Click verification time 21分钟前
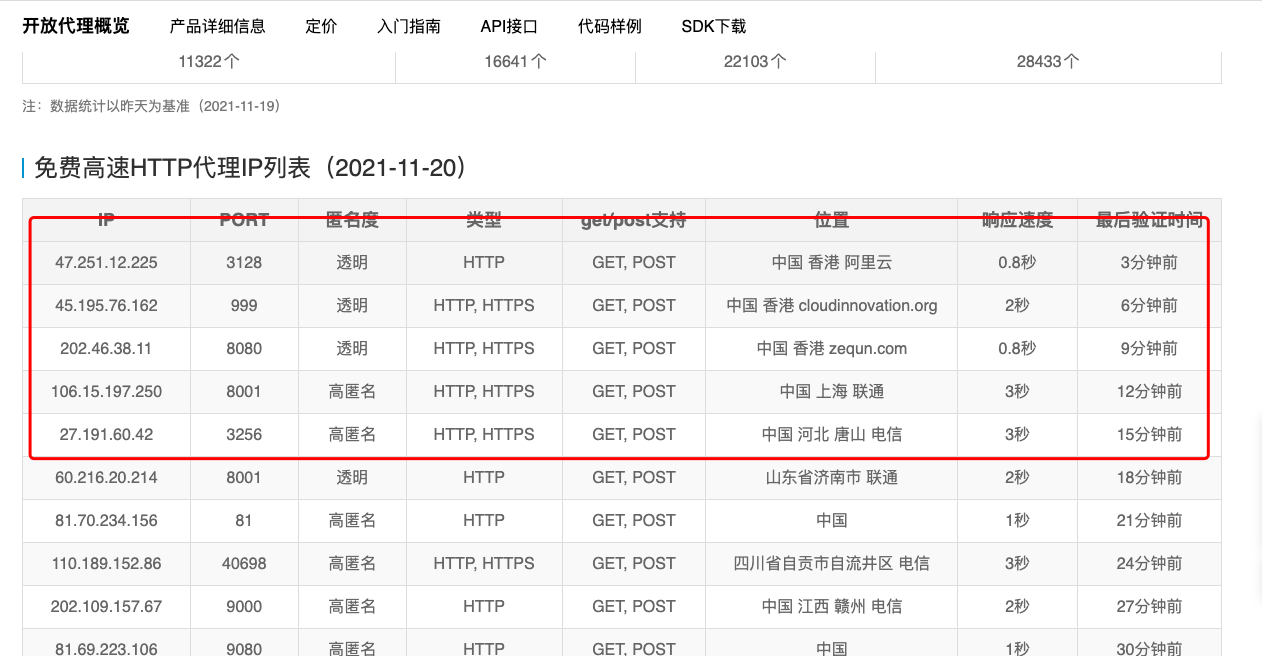The height and width of the screenshot is (656, 1262). 1149,521
